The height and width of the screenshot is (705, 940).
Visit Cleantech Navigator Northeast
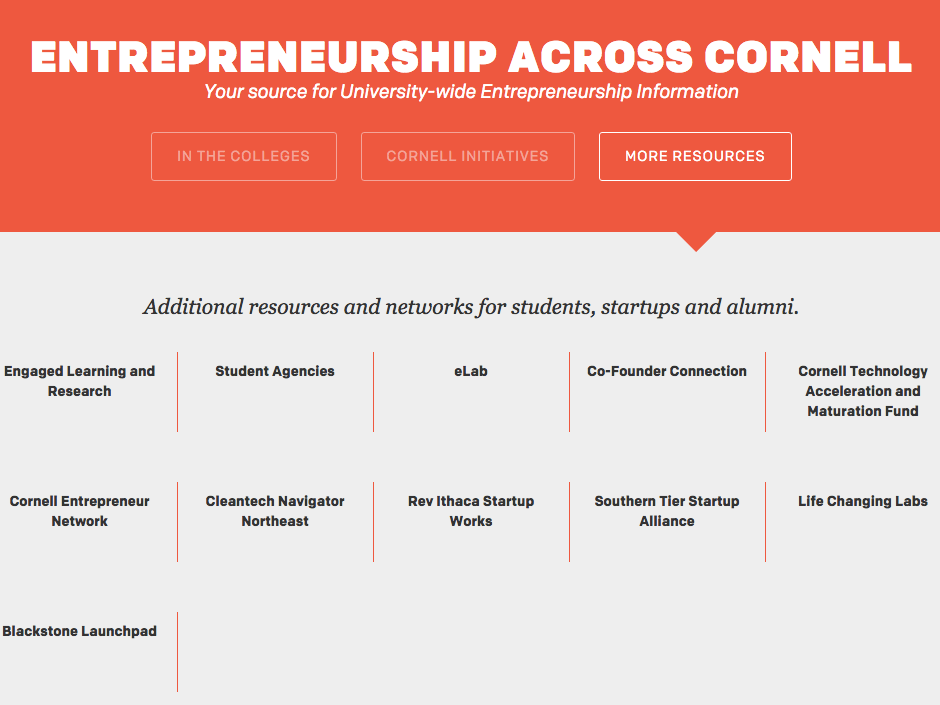pos(275,511)
